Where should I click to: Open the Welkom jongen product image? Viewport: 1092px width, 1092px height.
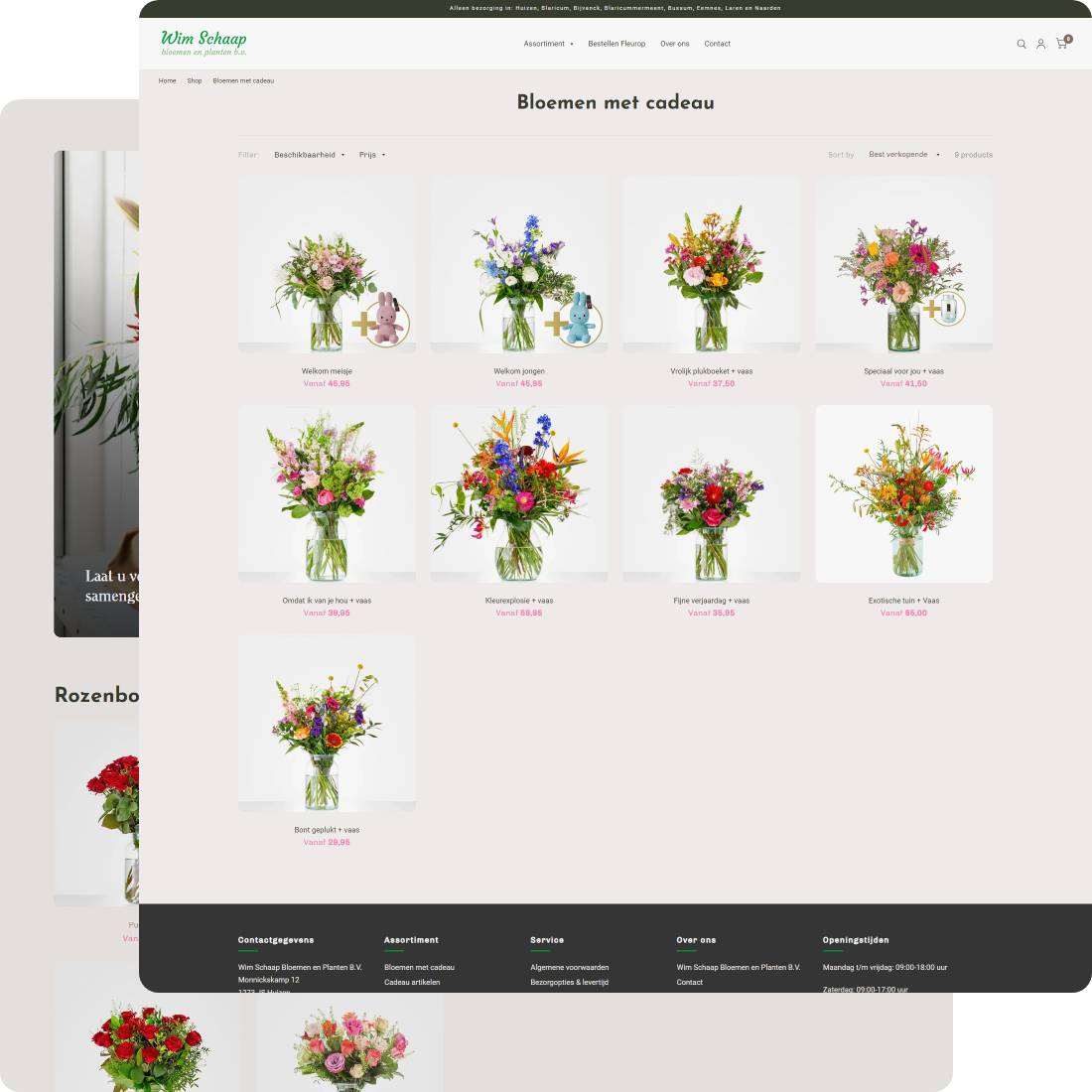tap(519, 265)
